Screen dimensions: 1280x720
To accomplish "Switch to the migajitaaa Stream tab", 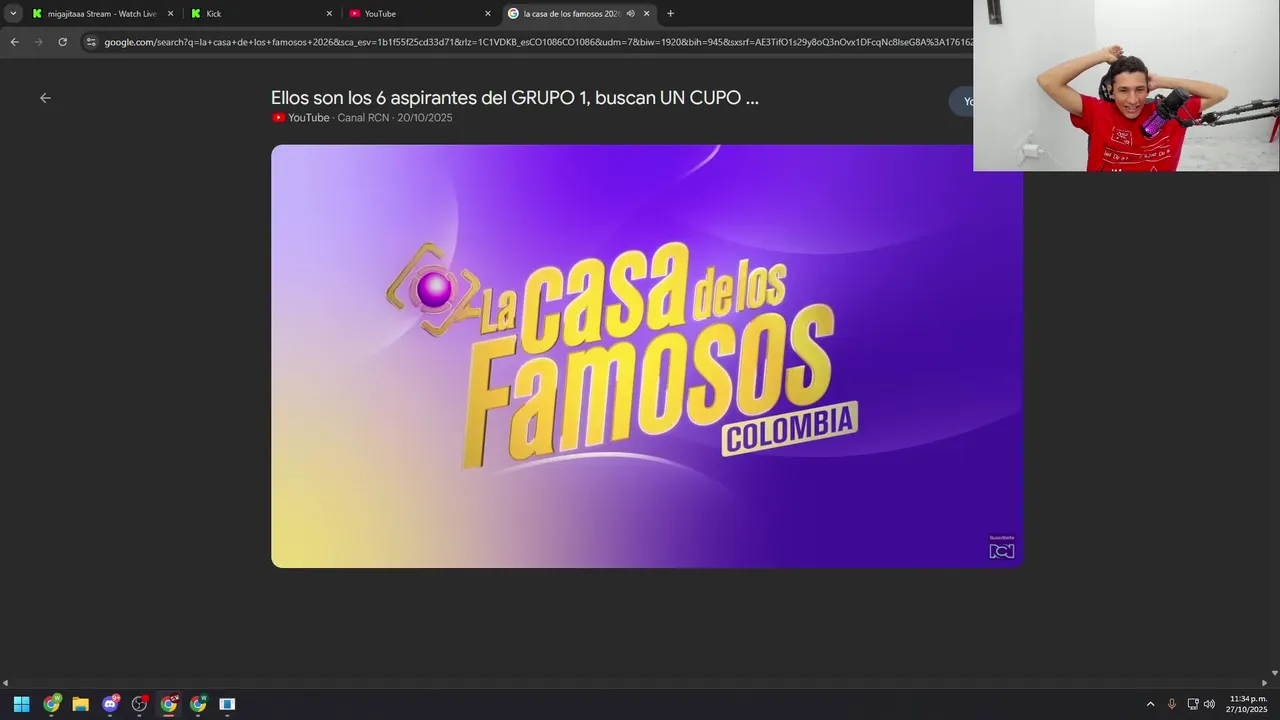I will click(103, 14).
